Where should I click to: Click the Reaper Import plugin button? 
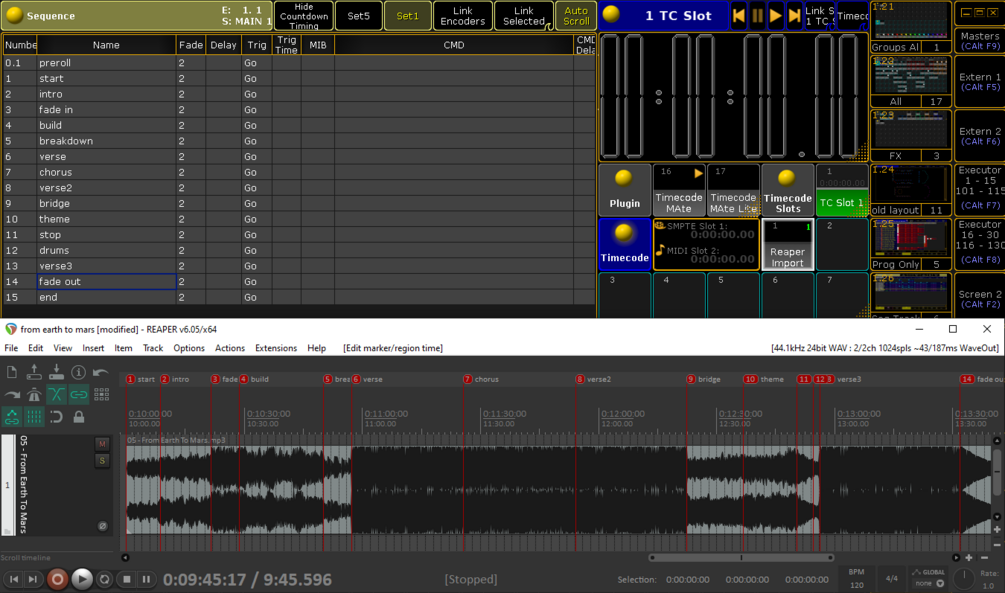[x=787, y=245]
